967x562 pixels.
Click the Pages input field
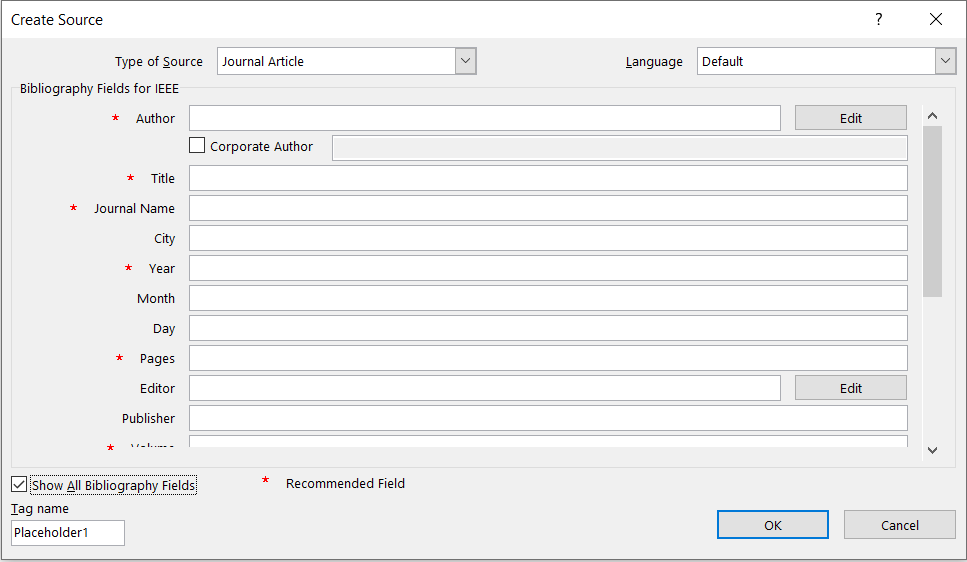(548, 358)
